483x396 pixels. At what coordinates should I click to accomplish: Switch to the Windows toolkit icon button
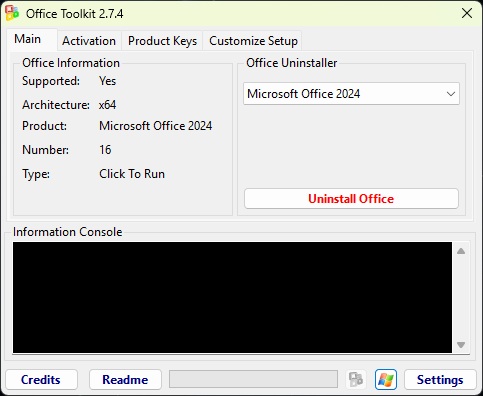[386, 379]
